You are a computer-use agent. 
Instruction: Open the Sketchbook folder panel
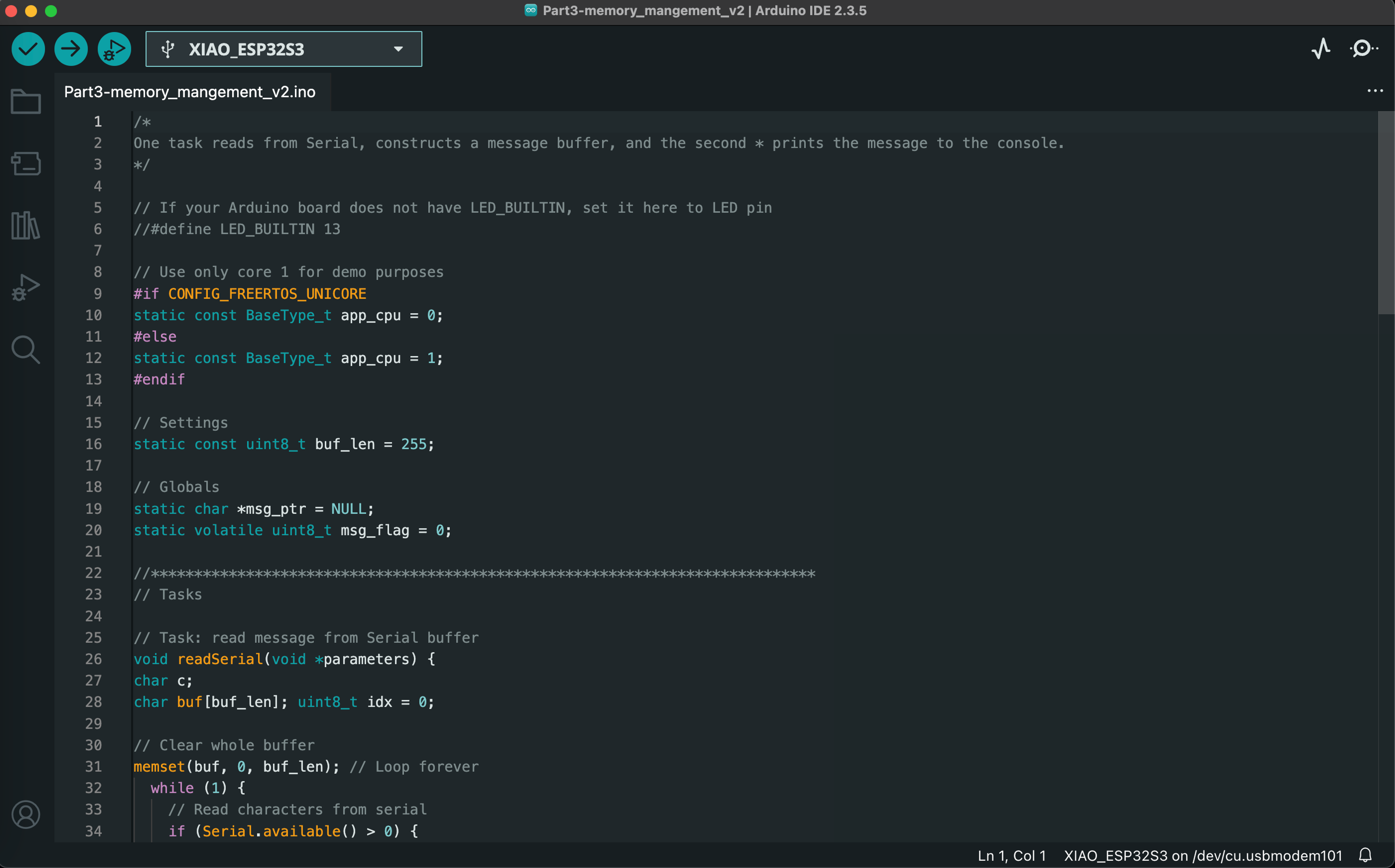point(26,102)
